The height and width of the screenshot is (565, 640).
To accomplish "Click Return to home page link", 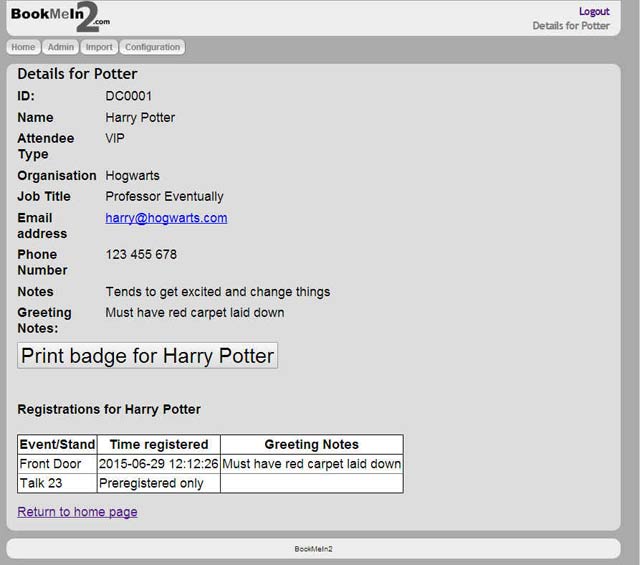I will 77,512.
